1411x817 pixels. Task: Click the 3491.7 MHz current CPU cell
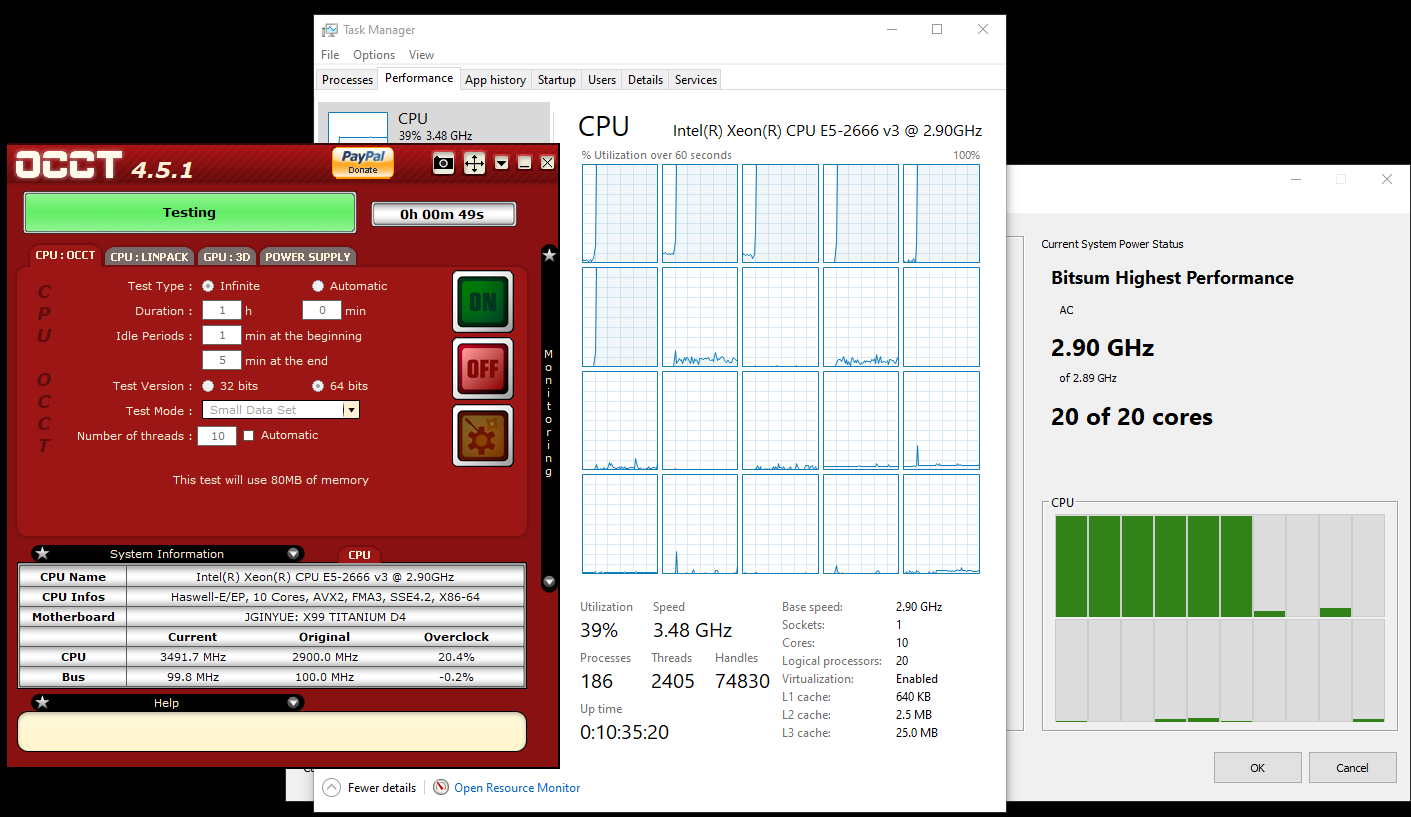193,657
